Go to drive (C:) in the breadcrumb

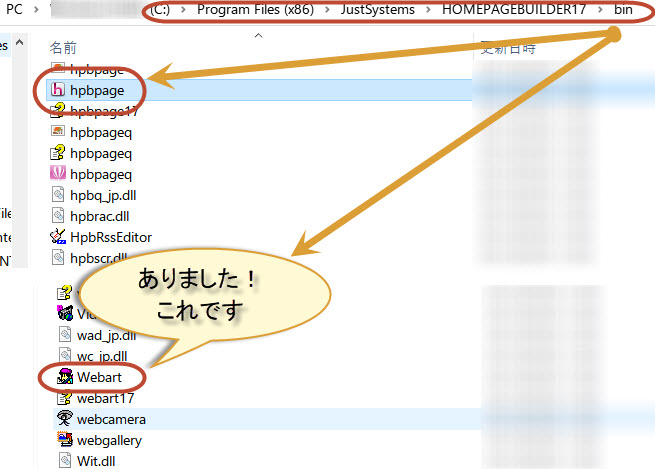[x=160, y=9]
